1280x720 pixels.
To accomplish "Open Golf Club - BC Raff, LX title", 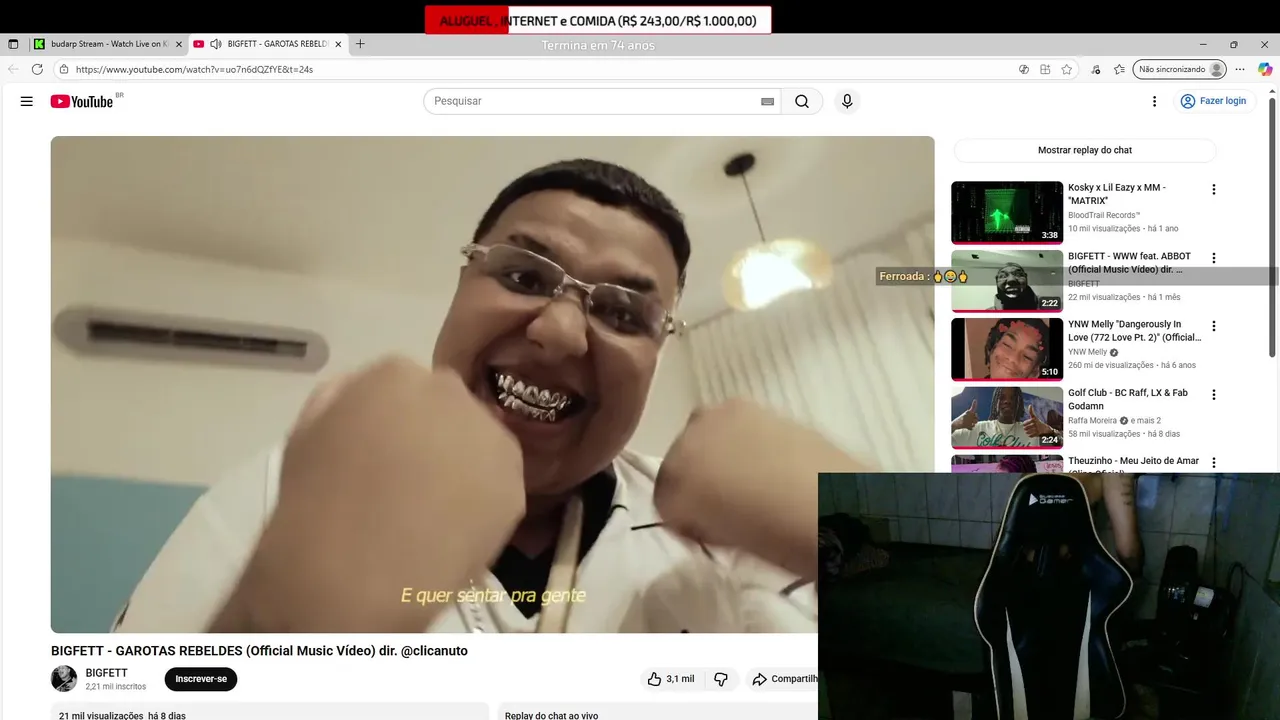I will tap(1128, 399).
